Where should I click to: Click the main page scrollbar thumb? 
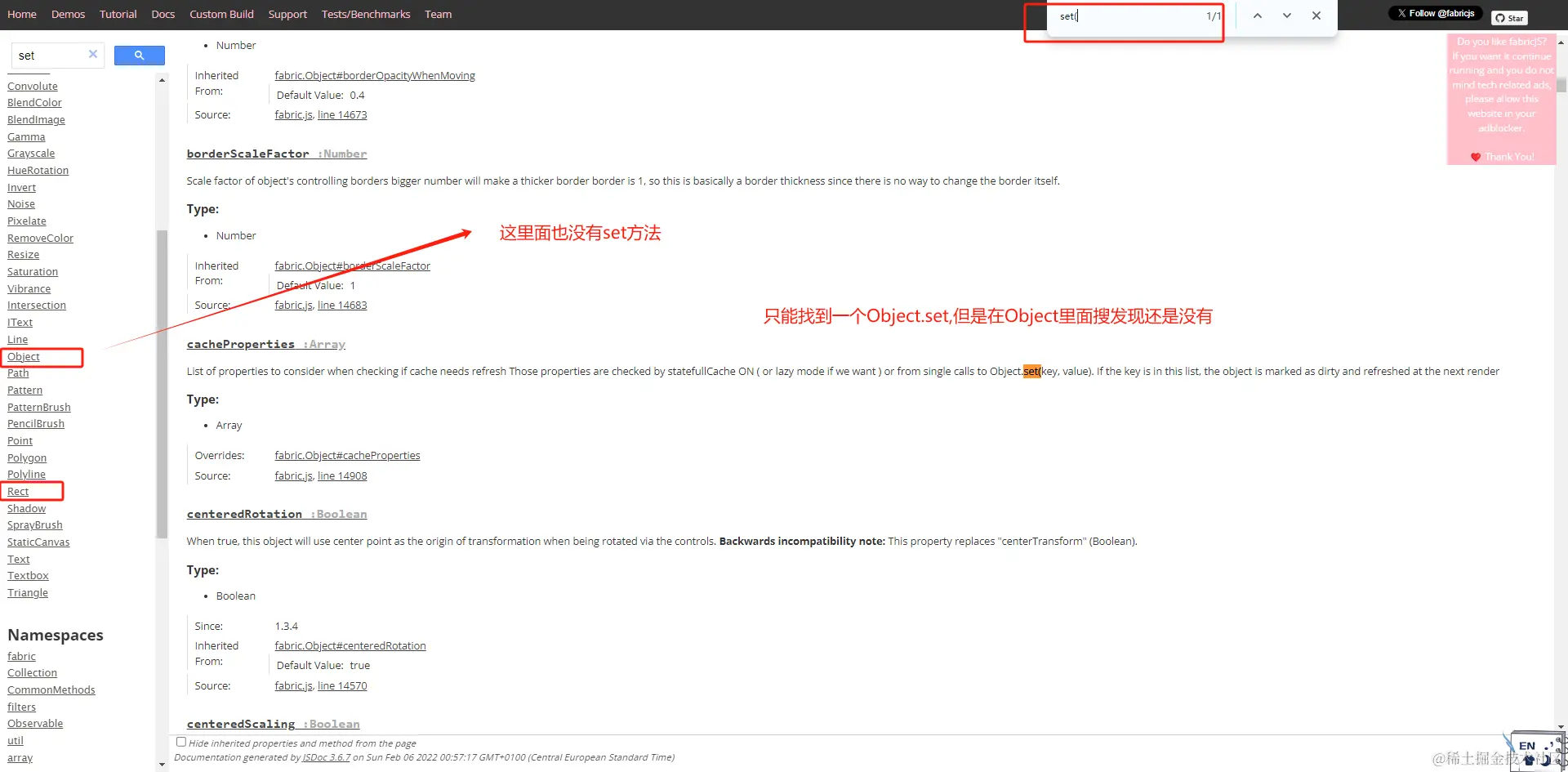(1561, 85)
